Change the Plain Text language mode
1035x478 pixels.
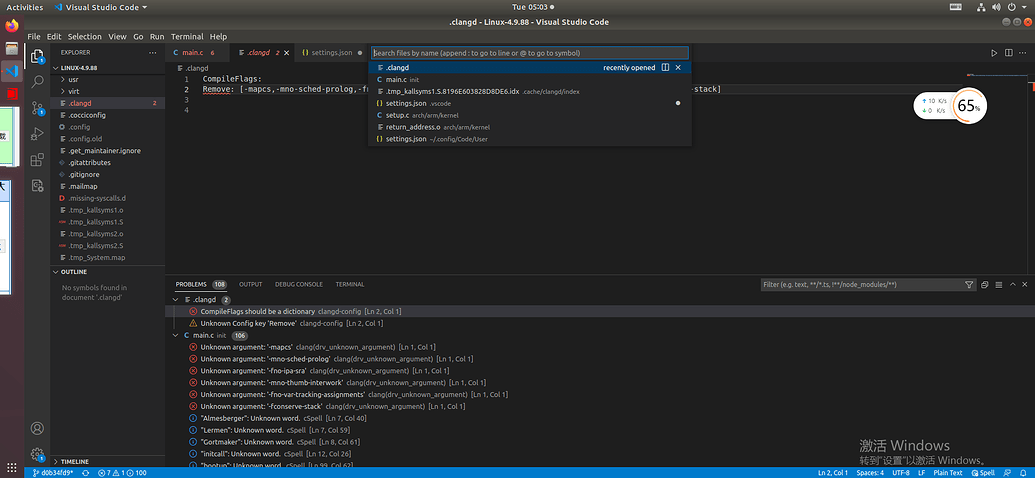pyautogui.click(x=948, y=472)
